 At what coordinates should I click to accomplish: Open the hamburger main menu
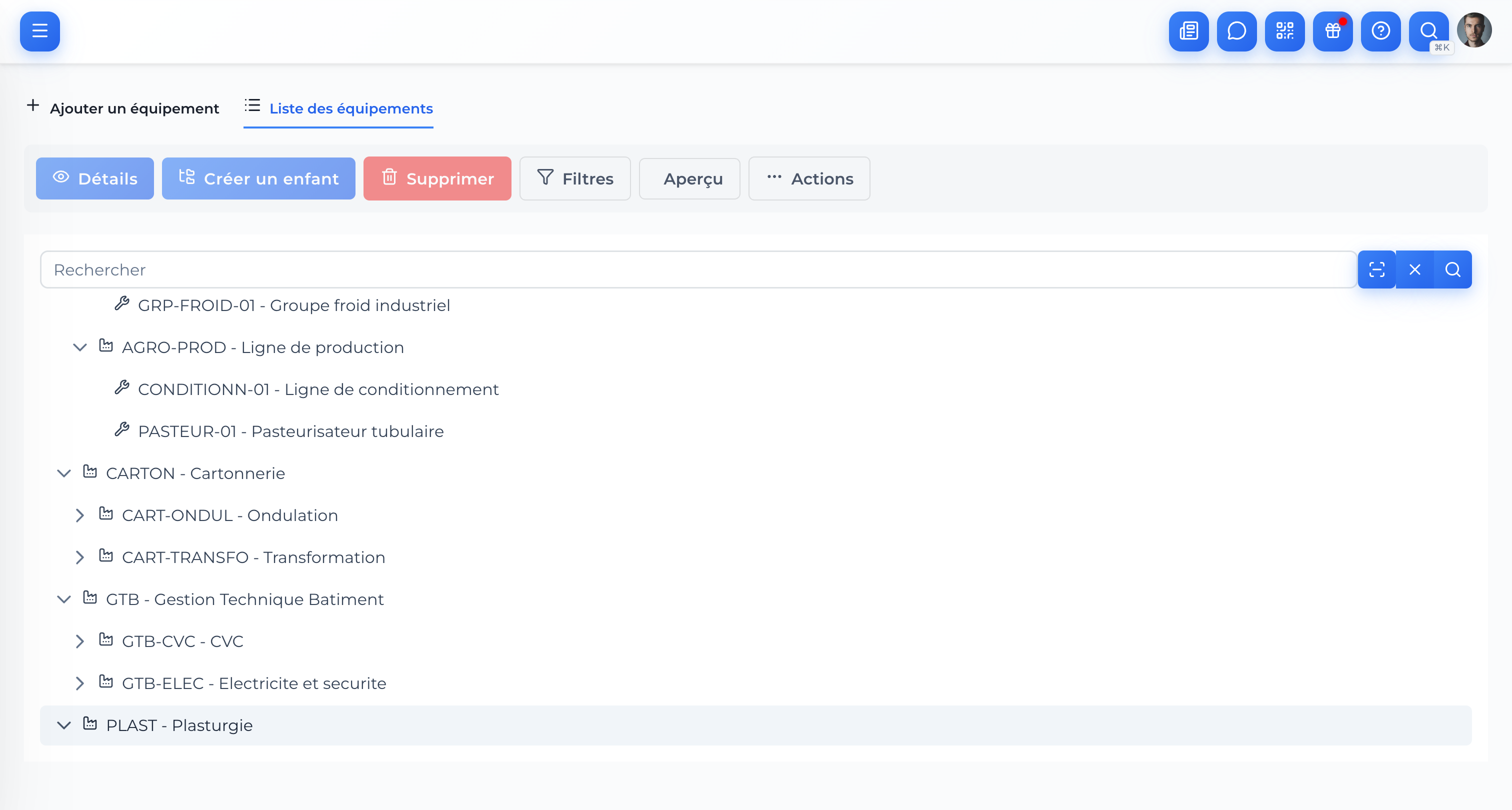[x=39, y=31]
